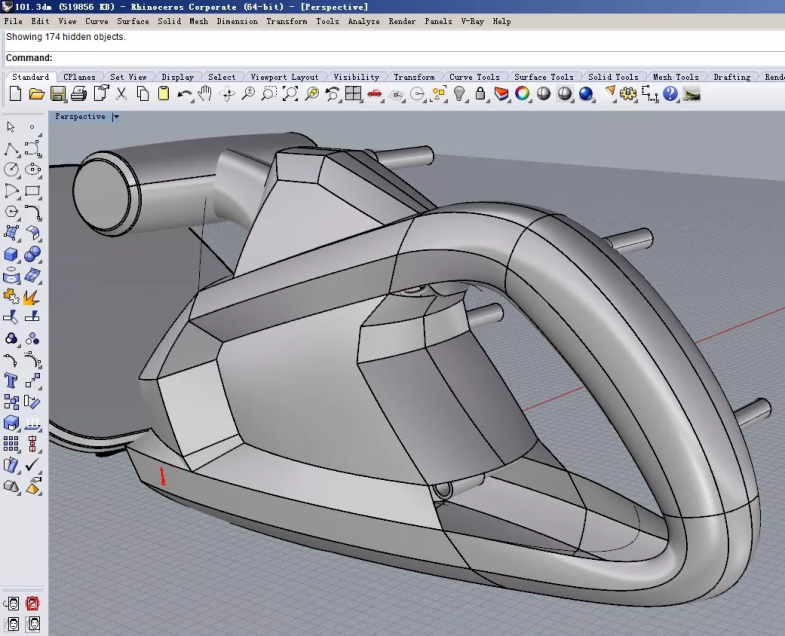
Task: Click the Text object T tool
Action: [x=11, y=381]
